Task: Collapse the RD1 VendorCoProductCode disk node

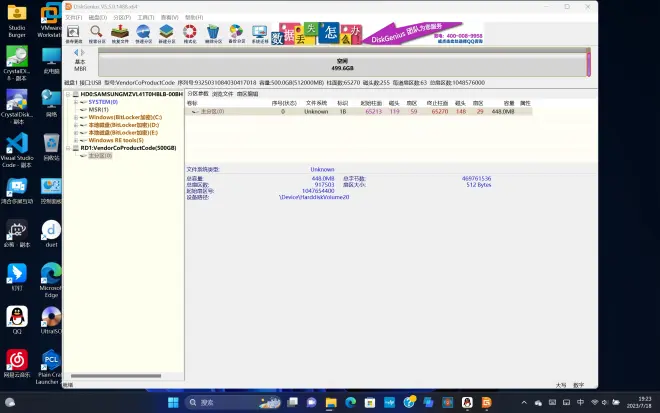Action: (69, 148)
